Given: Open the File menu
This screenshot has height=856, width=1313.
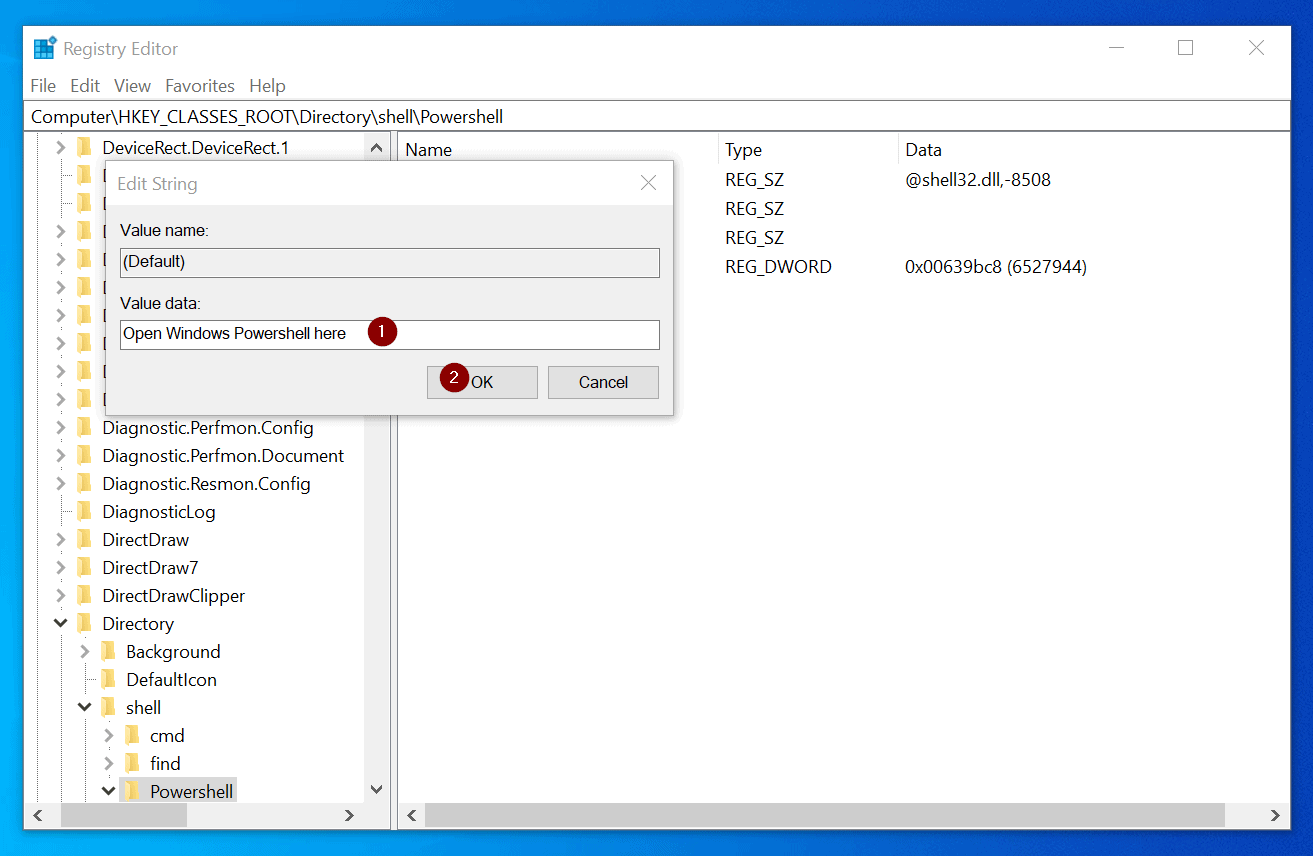Looking at the screenshot, I should point(43,86).
